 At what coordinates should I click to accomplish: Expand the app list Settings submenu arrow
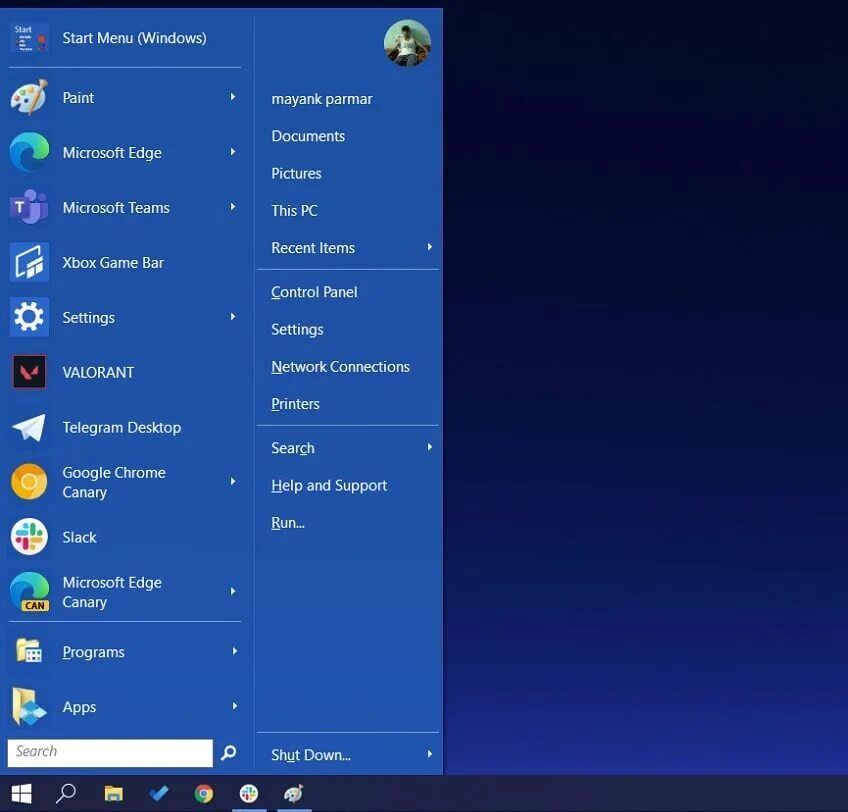click(233, 316)
